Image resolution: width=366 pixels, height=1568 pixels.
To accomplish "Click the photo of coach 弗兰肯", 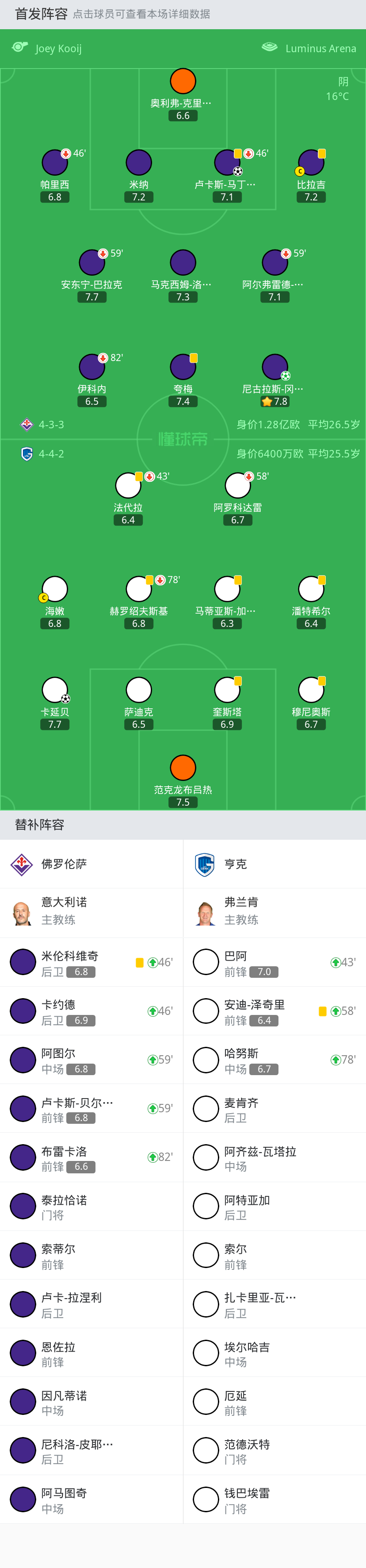I will tap(206, 913).
